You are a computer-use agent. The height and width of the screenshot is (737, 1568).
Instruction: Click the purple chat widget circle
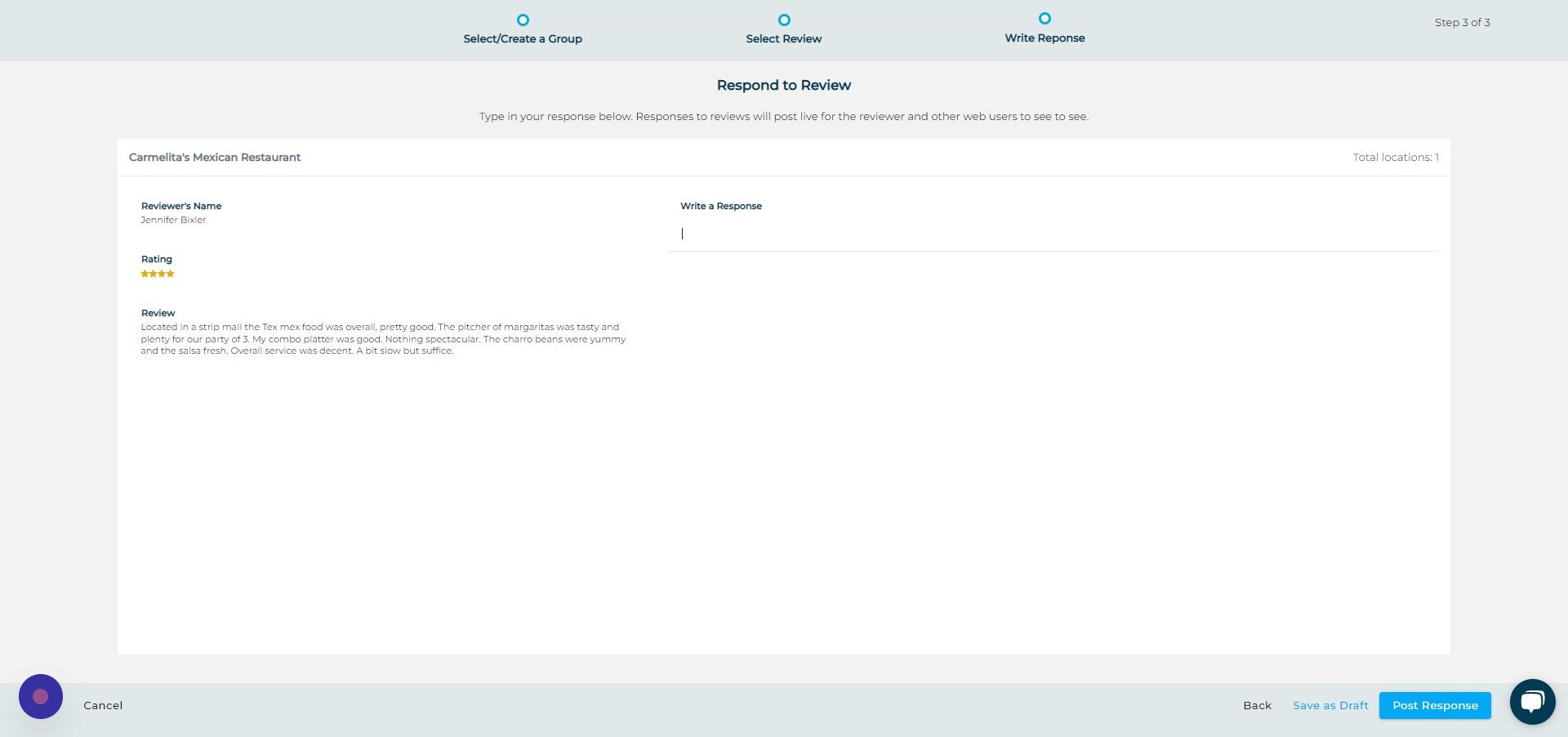pyautogui.click(x=40, y=696)
